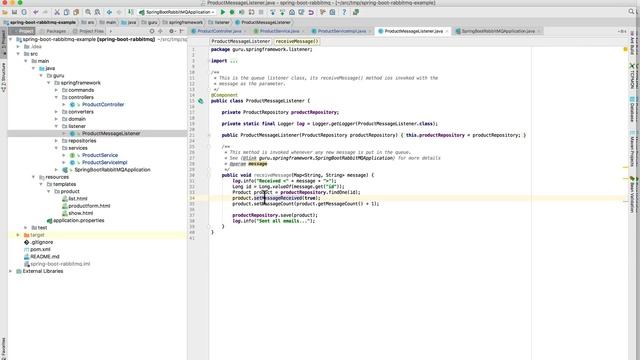Switch to SpringBootRabbitMQApplication.java tab
Image resolution: width=640 pixels, height=360 pixels.
498,31
